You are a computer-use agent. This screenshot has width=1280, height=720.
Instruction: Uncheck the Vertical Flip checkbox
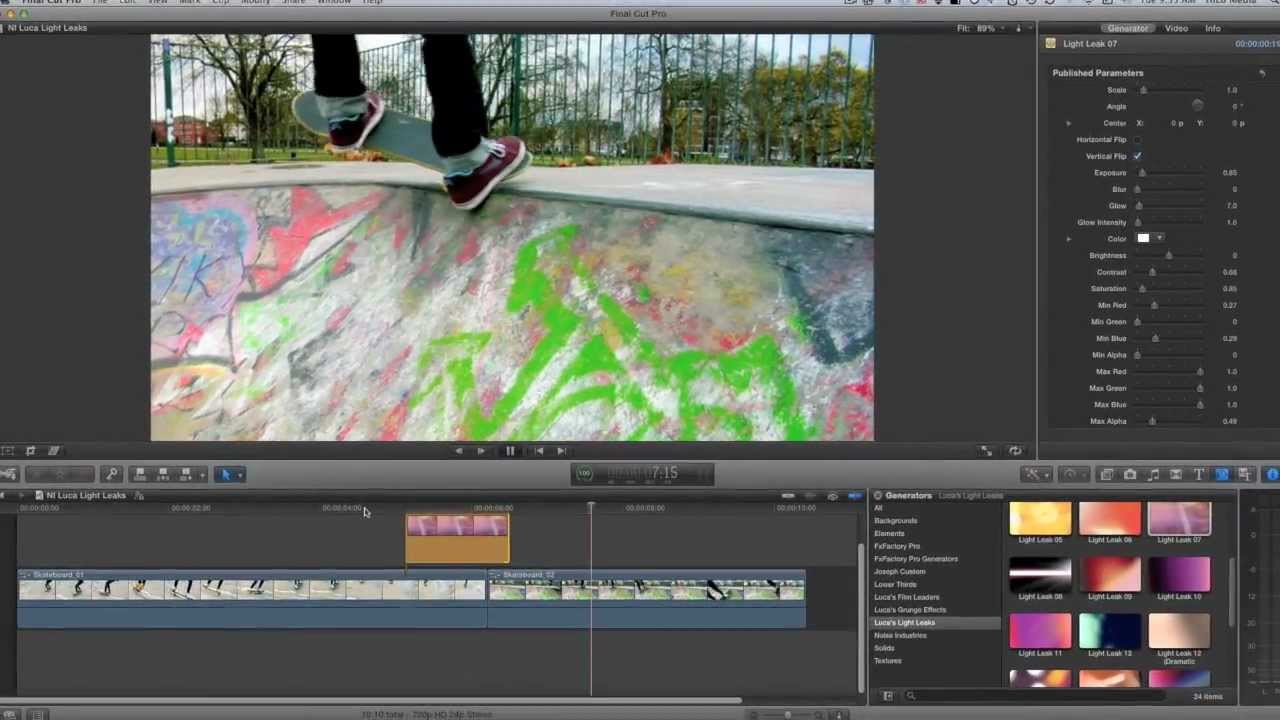click(1138, 156)
